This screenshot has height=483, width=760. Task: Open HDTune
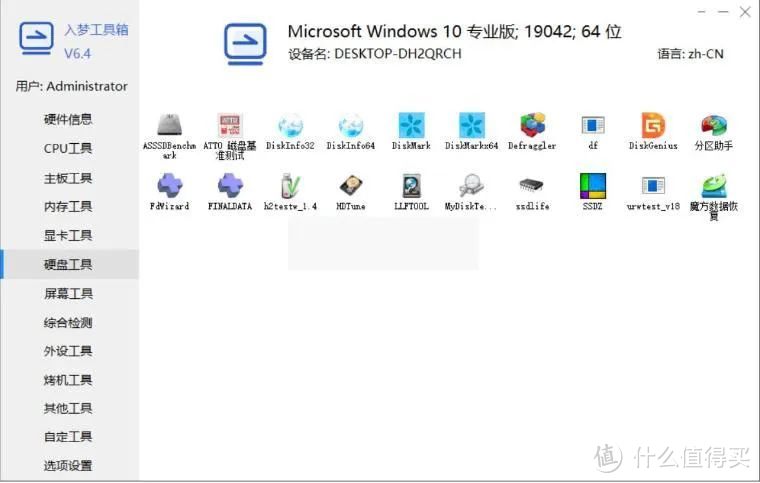350,192
